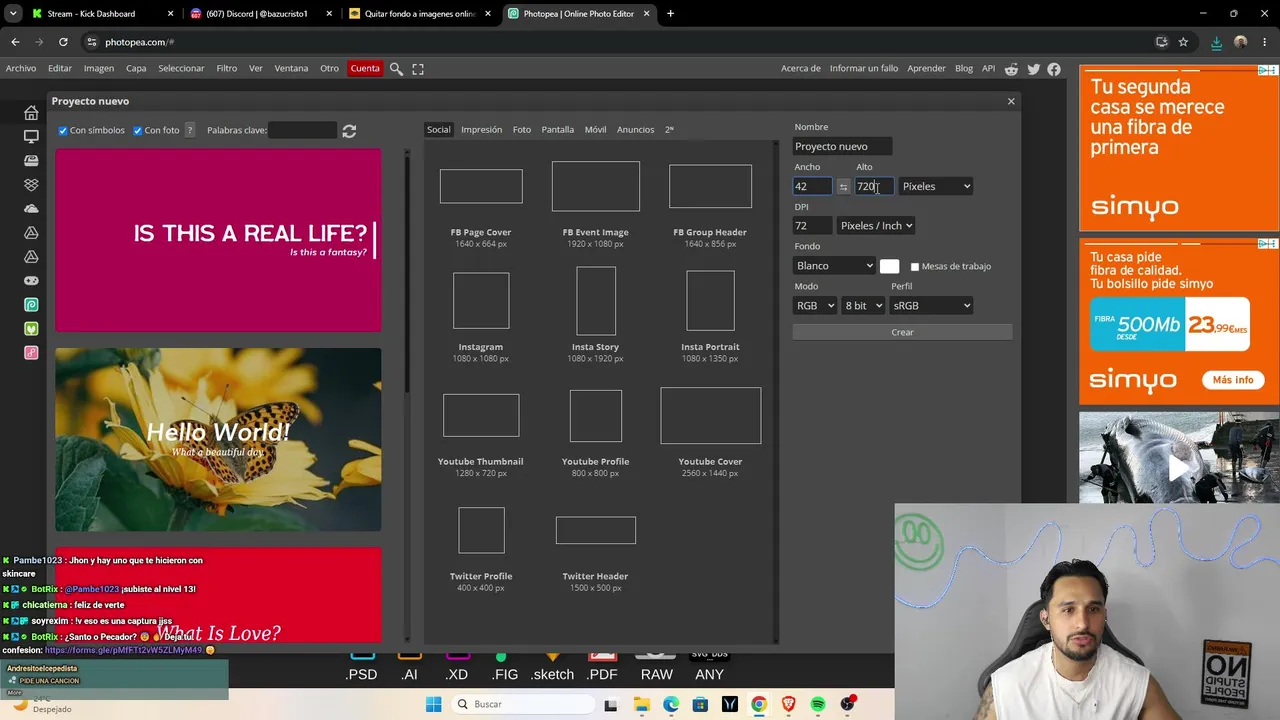Bookmark this page with the star icon
Image resolution: width=1280 pixels, height=720 pixels.
tap(1183, 42)
